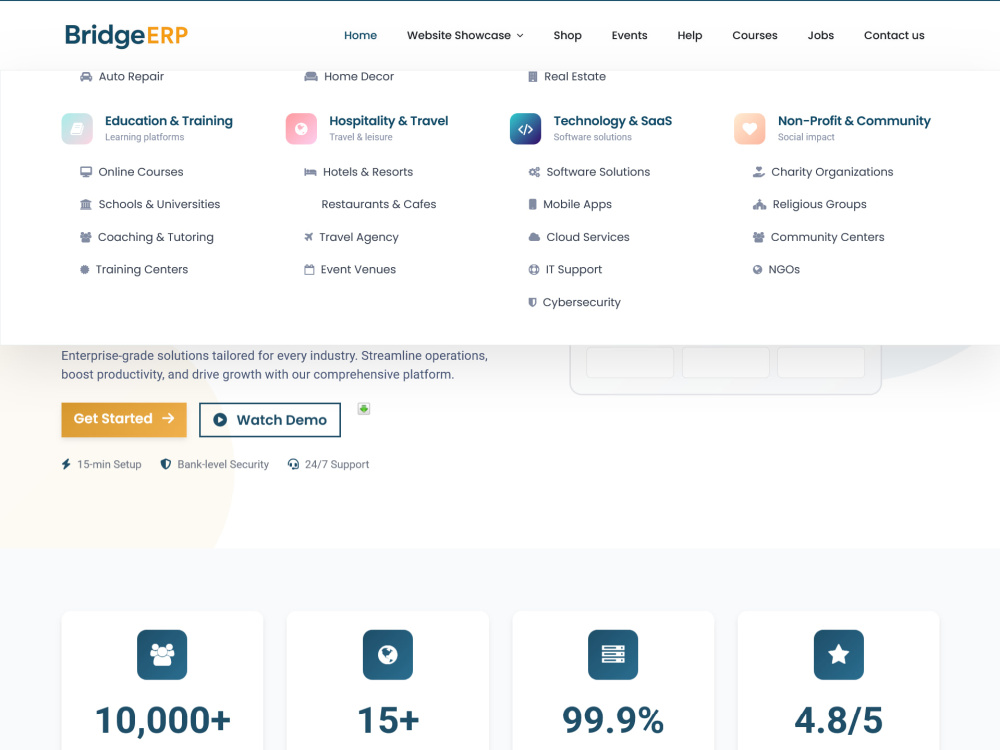Open the Technology & SaaS heading
Screen dimensions: 1000x750
[612, 121]
